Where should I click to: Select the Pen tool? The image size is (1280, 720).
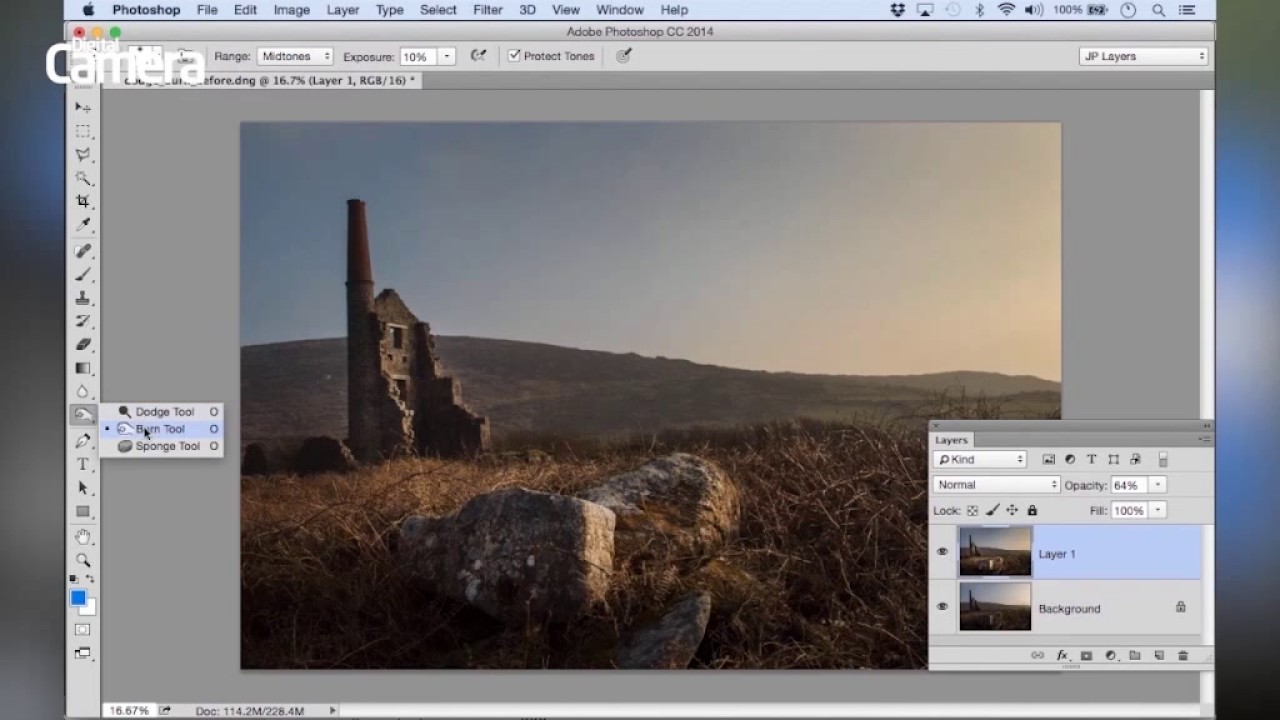pyautogui.click(x=83, y=440)
